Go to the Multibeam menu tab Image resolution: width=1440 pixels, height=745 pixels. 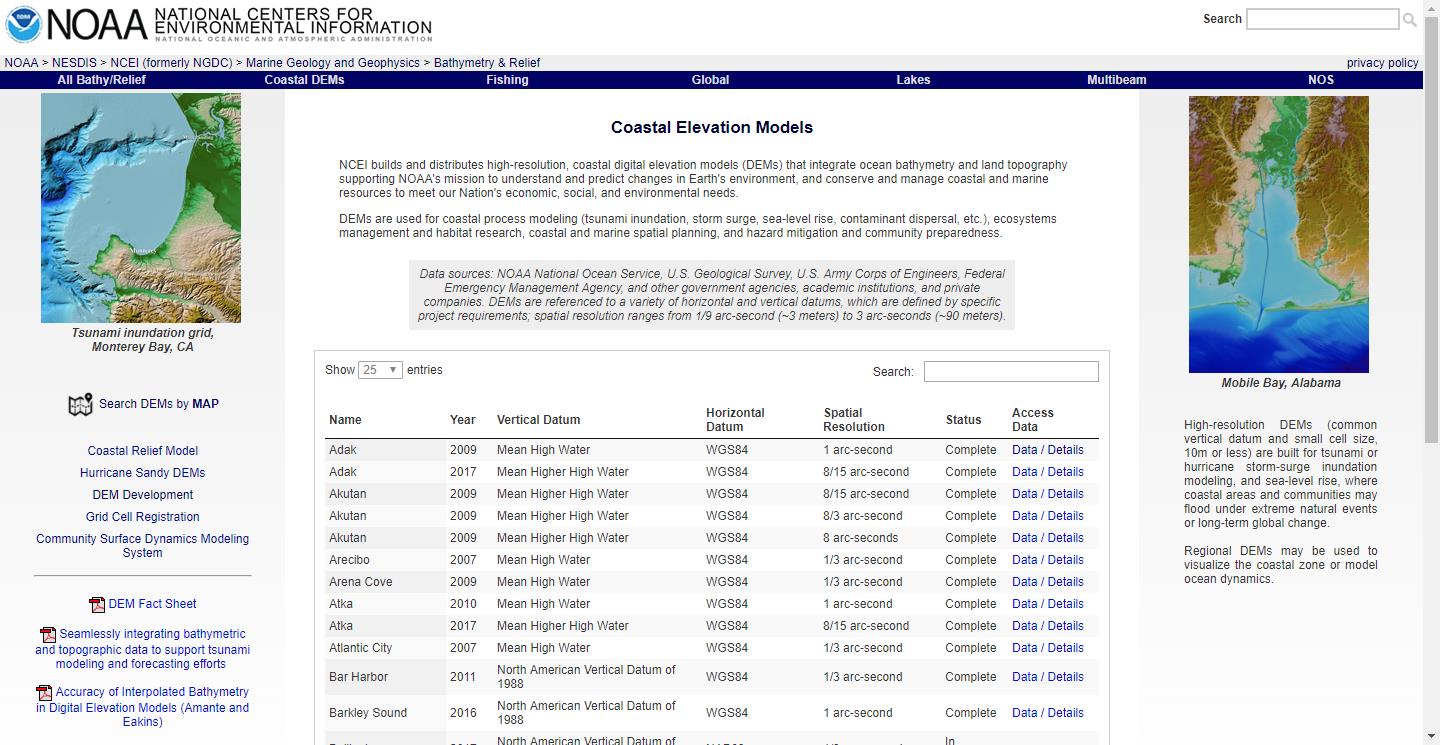pyautogui.click(x=1116, y=80)
